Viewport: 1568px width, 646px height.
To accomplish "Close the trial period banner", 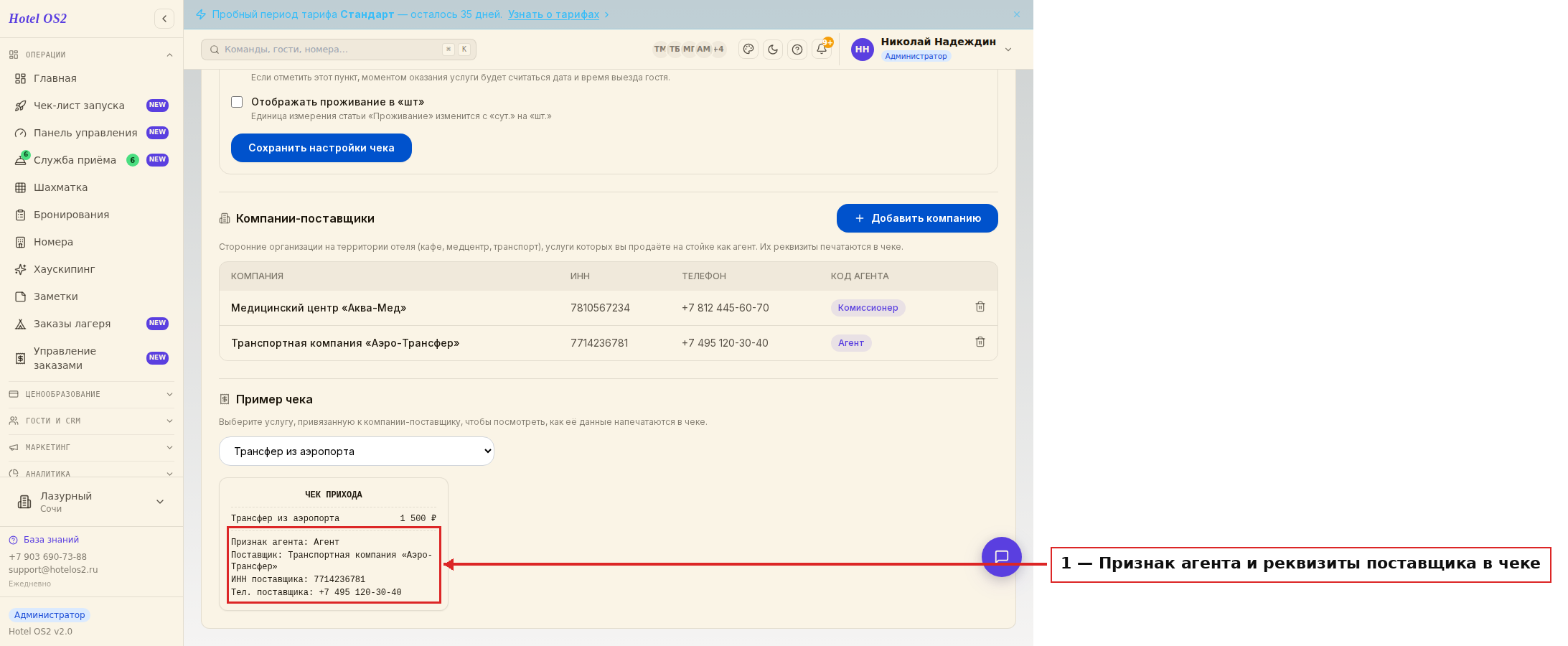I will click(1017, 14).
